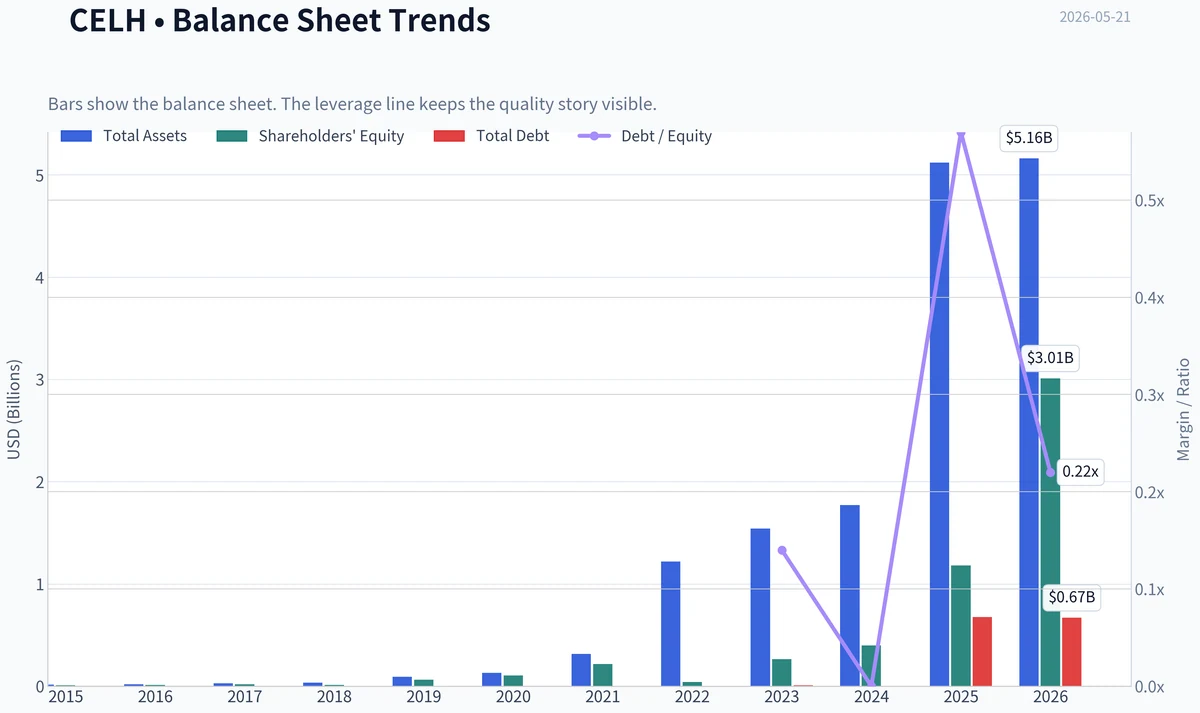Viewport: 1200px width, 713px height.
Task: Click the 2022 x-axis label
Action: click(692, 696)
